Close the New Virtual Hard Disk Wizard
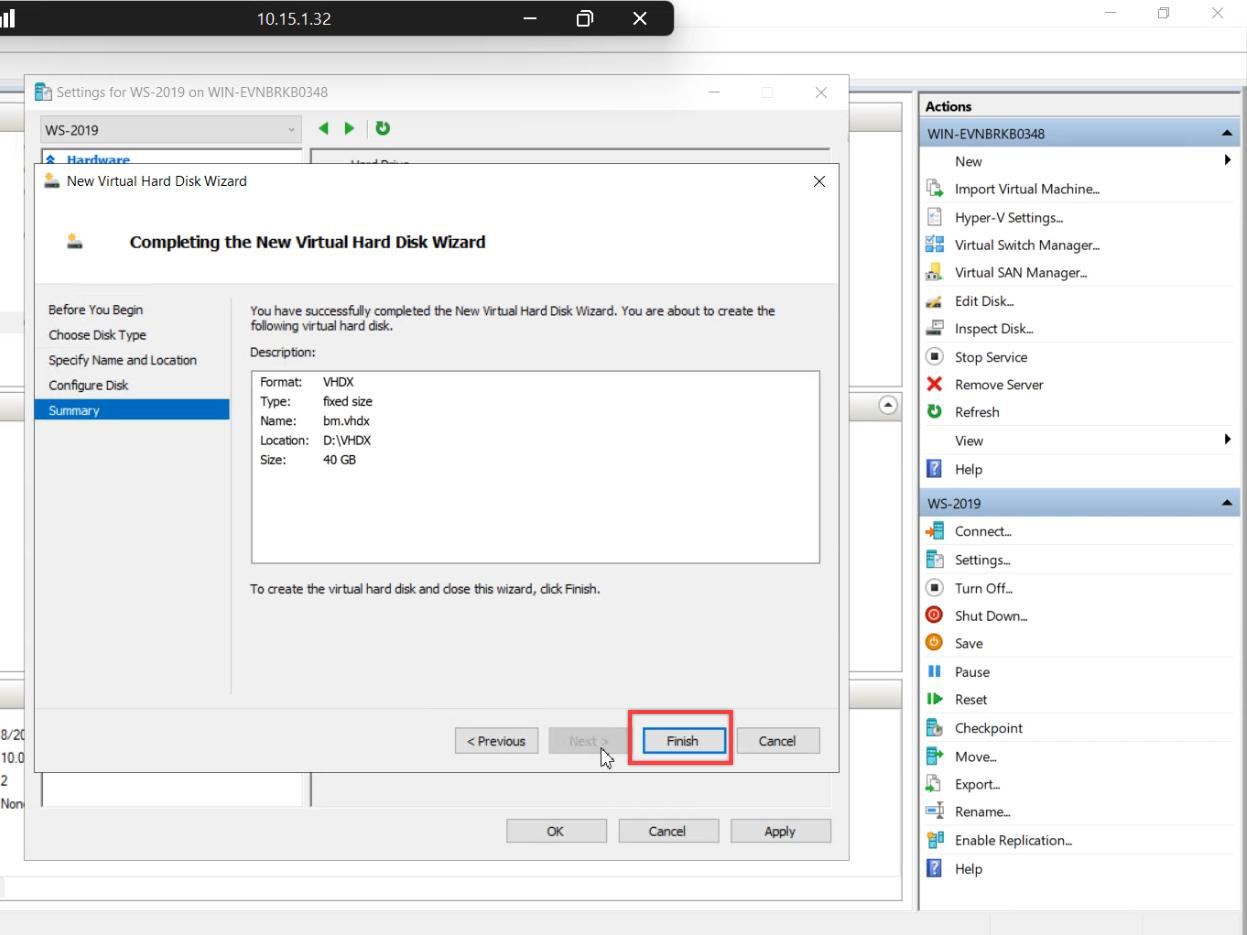1247x935 pixels. 819,181
